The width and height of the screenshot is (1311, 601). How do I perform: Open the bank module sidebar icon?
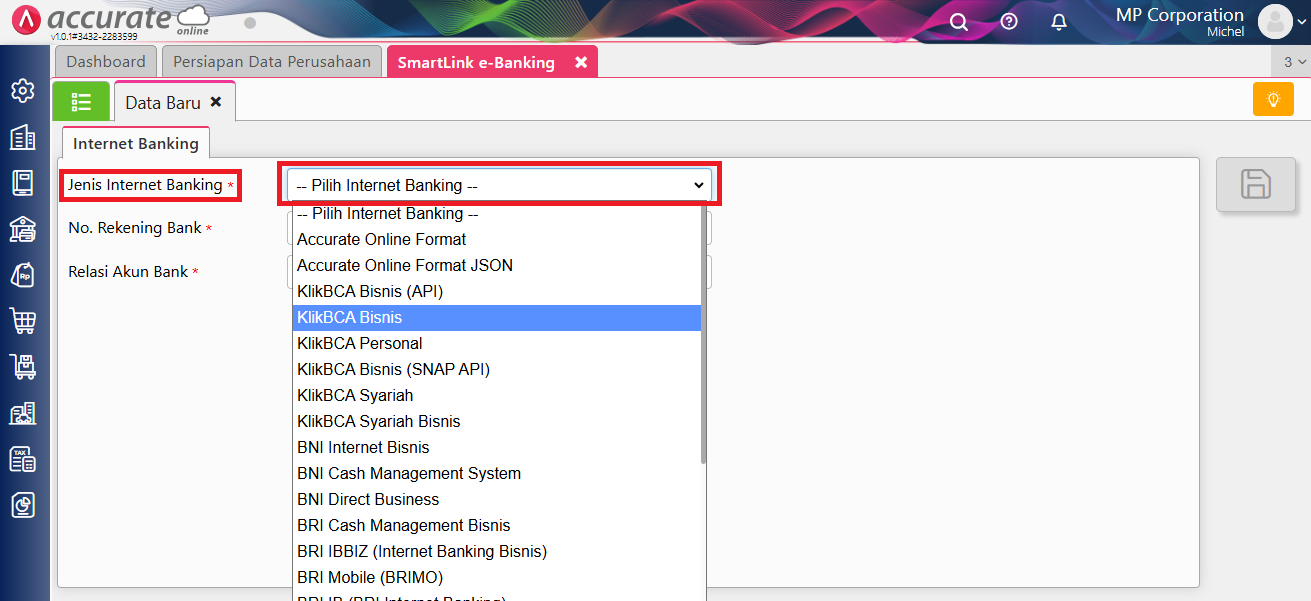[22, 229]
